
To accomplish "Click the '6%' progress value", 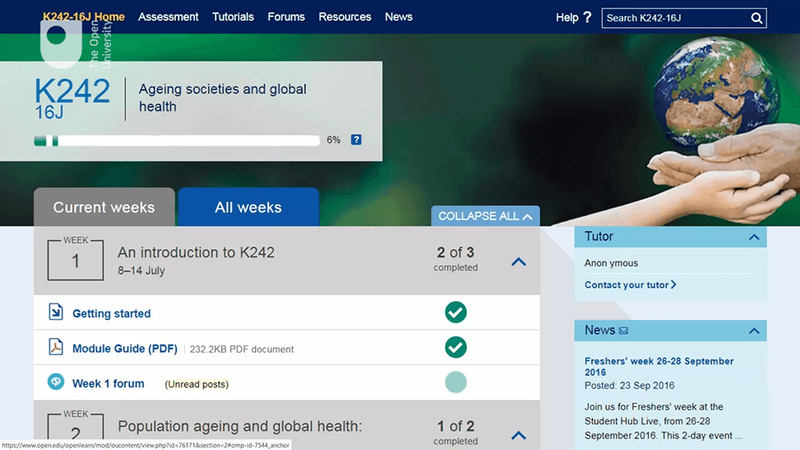I will 334,140.
